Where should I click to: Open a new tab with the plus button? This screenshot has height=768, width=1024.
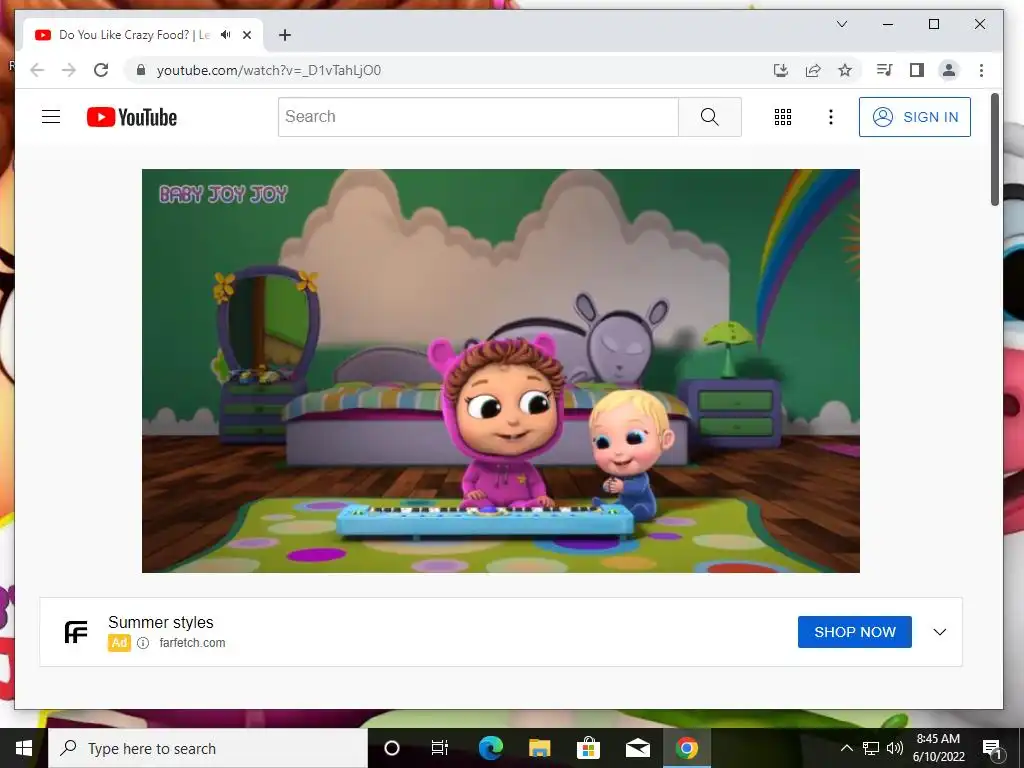click(285, 35)
